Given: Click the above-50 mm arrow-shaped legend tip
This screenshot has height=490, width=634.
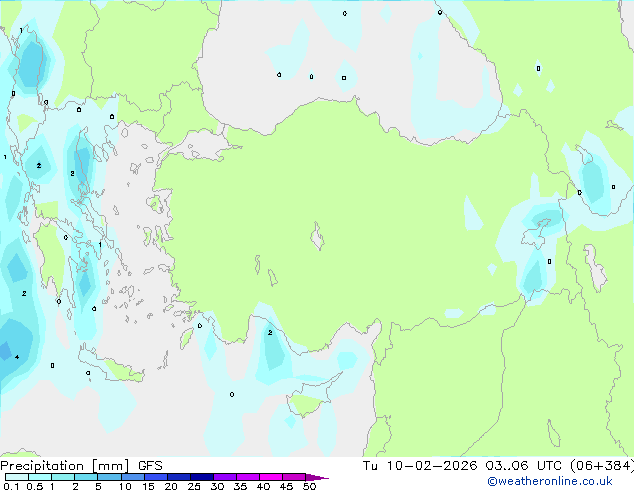Looking at the screenshot, I should pos(317,477).
